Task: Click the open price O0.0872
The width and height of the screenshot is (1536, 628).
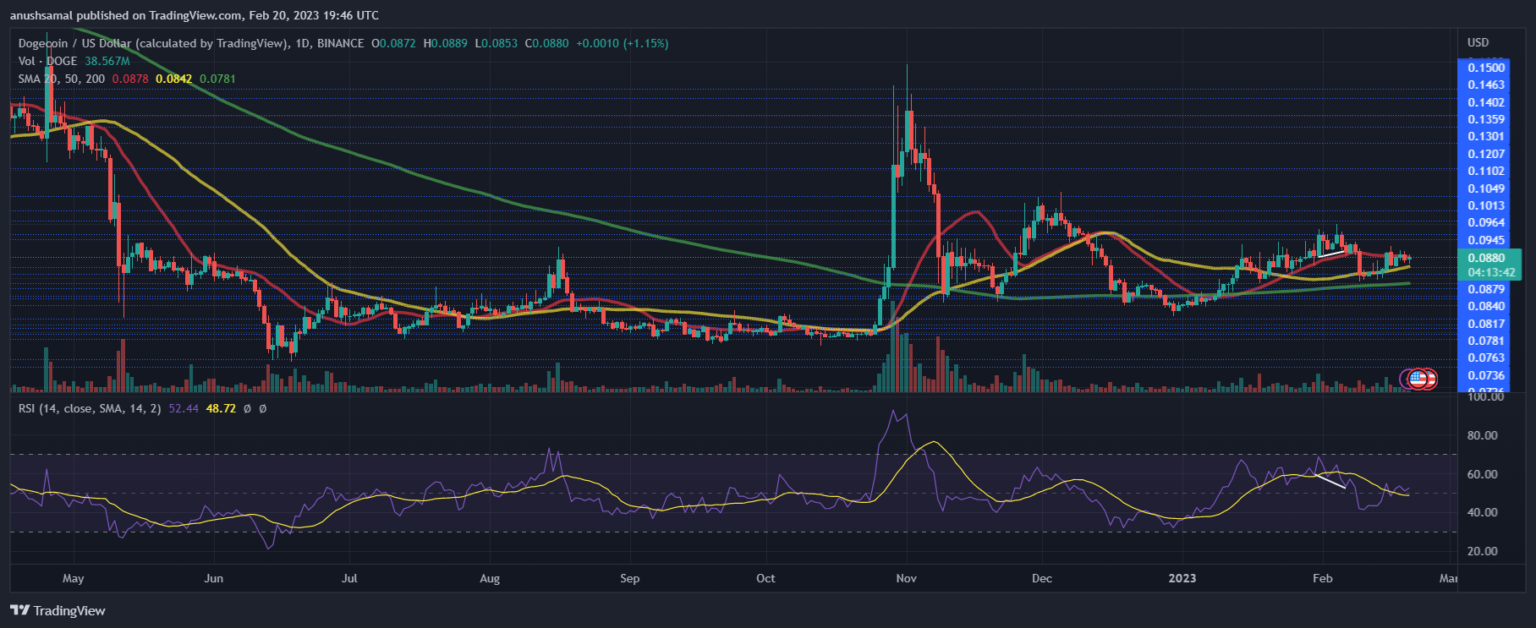Action: coord(396,44)
